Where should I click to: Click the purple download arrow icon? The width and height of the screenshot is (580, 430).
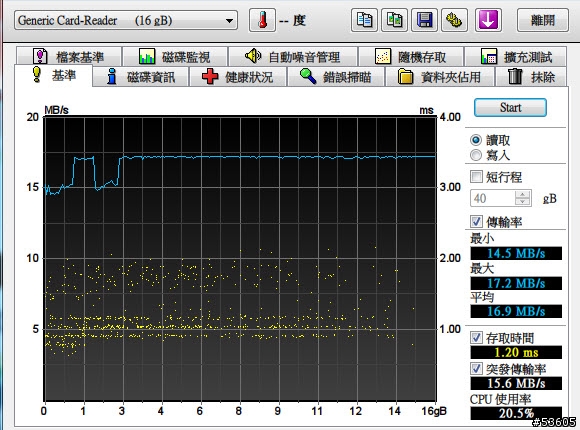488,20
